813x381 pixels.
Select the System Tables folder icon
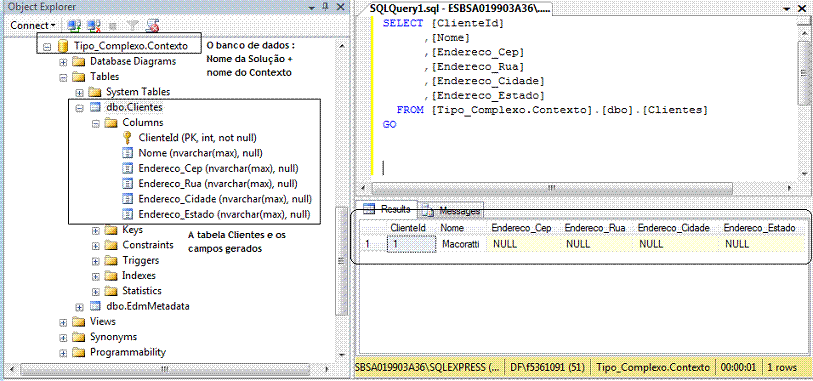95,92
